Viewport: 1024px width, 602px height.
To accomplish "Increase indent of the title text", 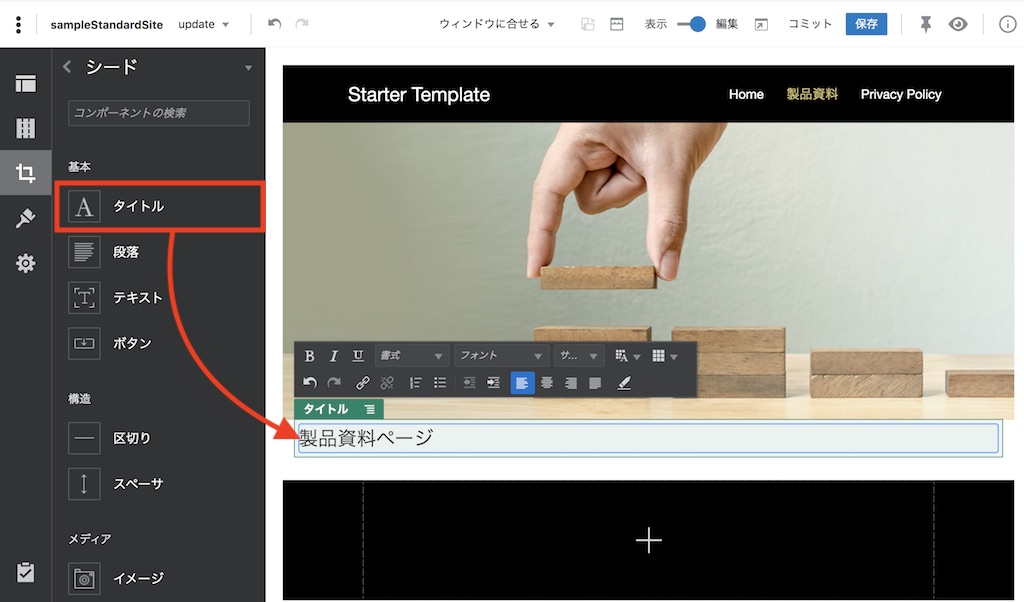I will click(x=493, y=383).
